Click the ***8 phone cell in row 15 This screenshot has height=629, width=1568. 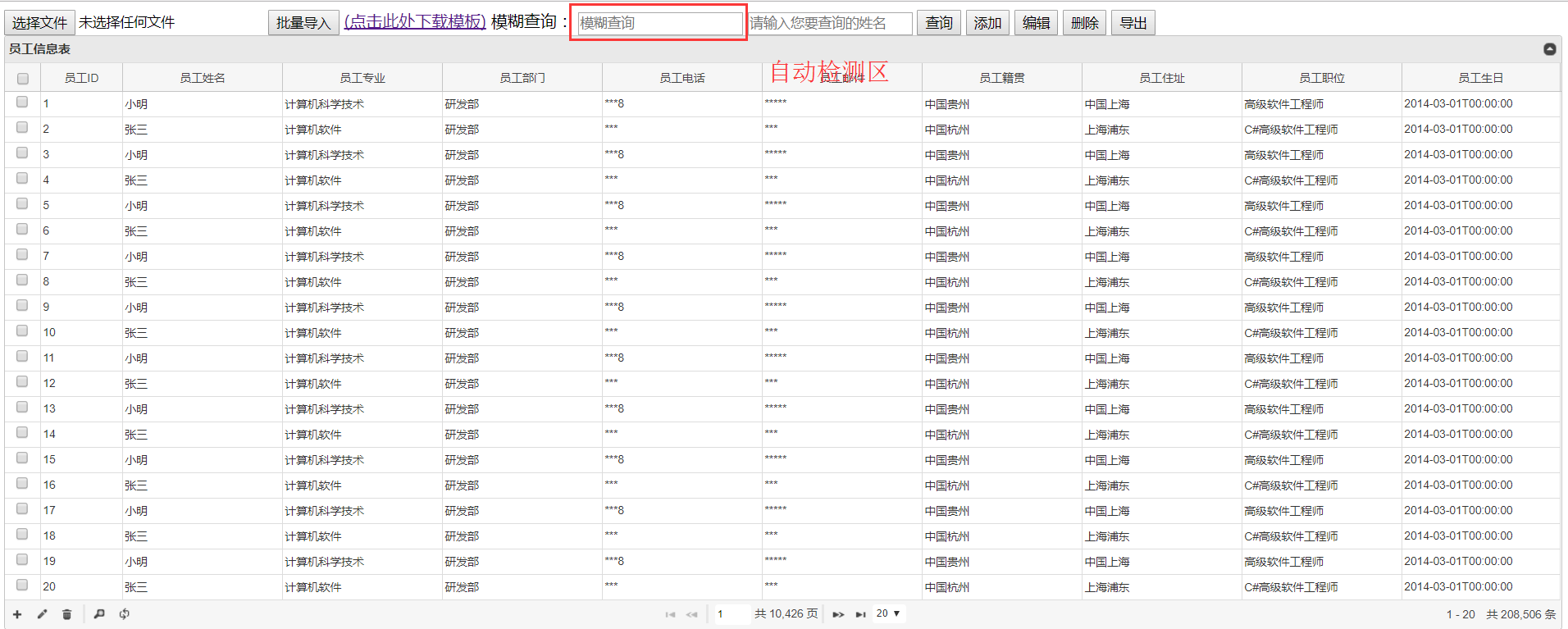681,460
